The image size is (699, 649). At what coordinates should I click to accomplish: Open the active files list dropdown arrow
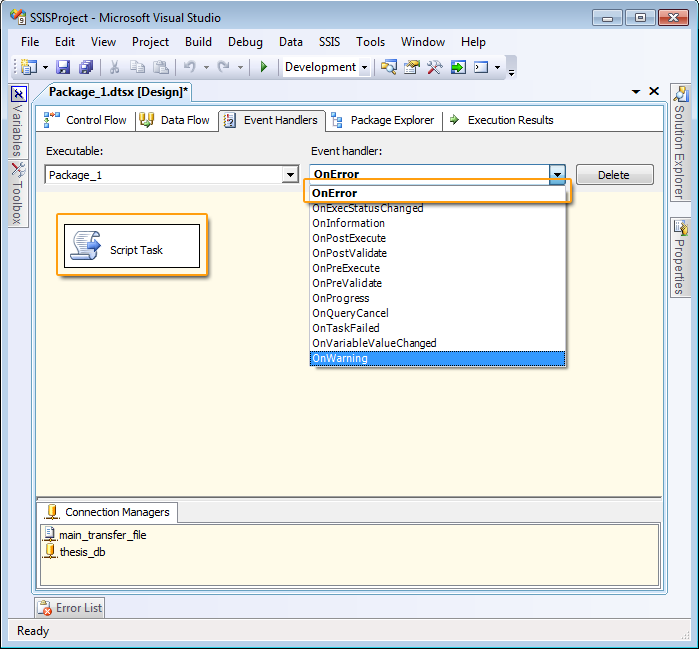point(636,92)
